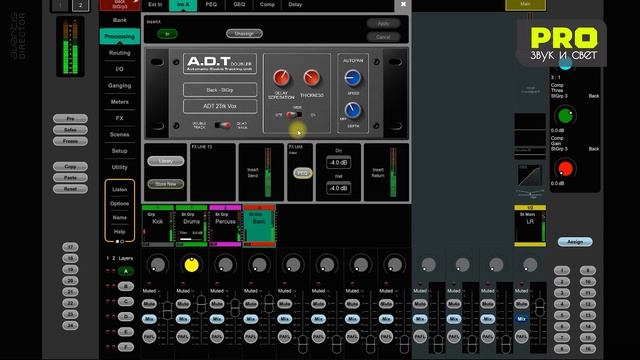Click the Copy key
The image size is (640, 360).
[70, 167]
